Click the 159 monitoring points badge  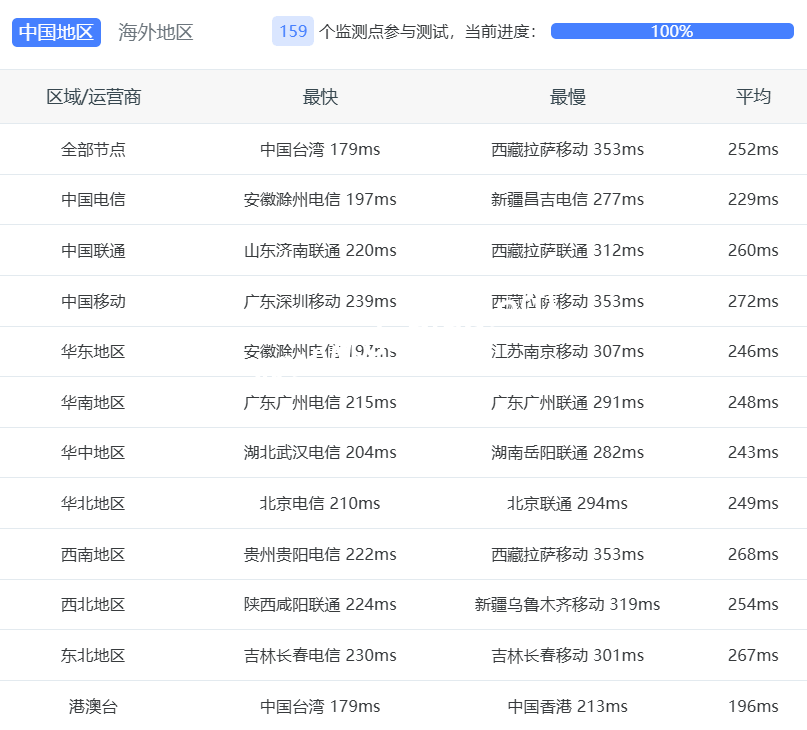(x=292, y=31)
